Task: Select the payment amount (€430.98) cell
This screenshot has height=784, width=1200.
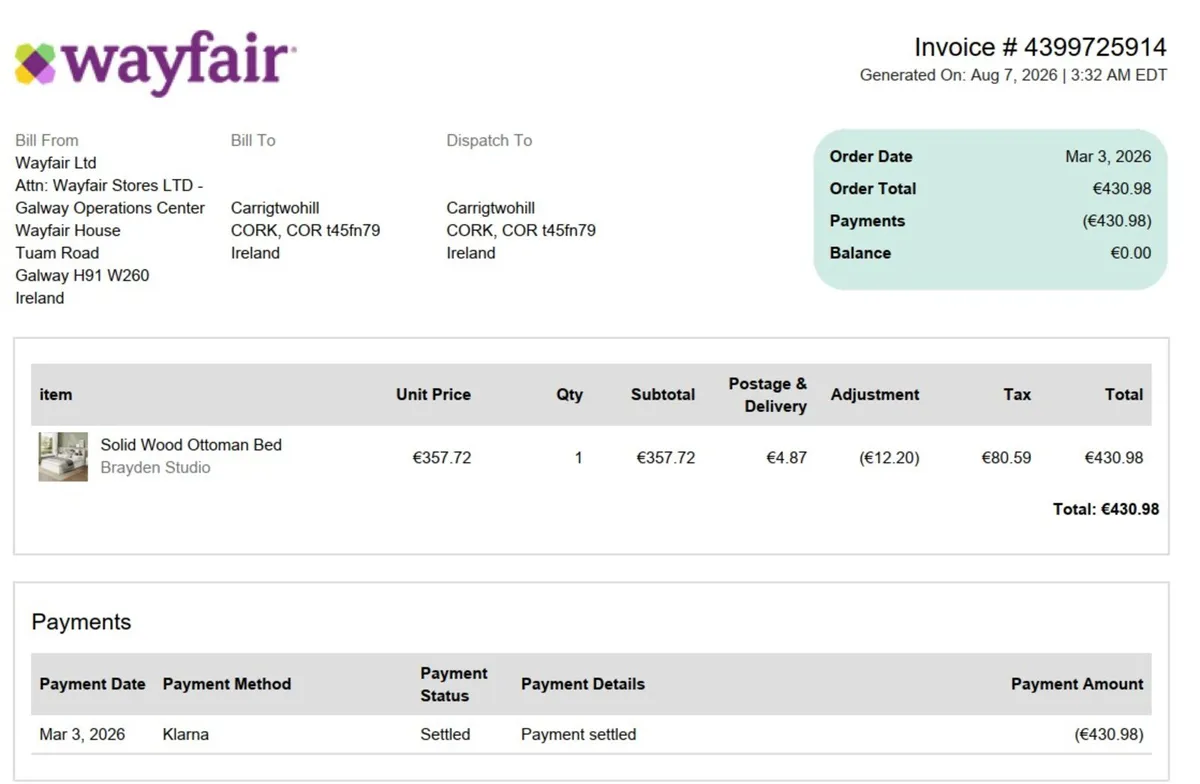Action: tap(1109, 734)
